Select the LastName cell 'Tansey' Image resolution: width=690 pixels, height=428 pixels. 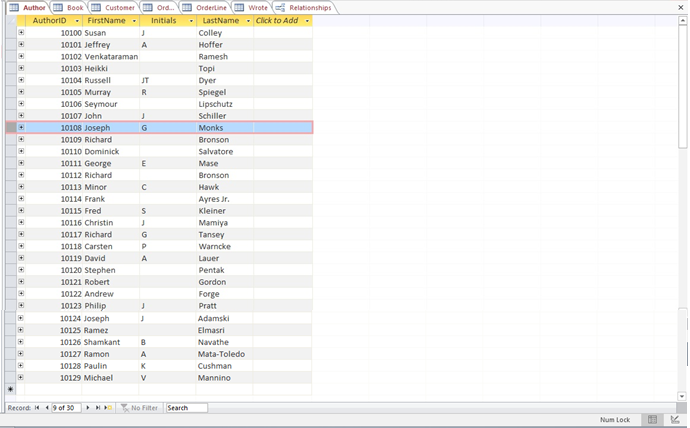tap(225, 234)
